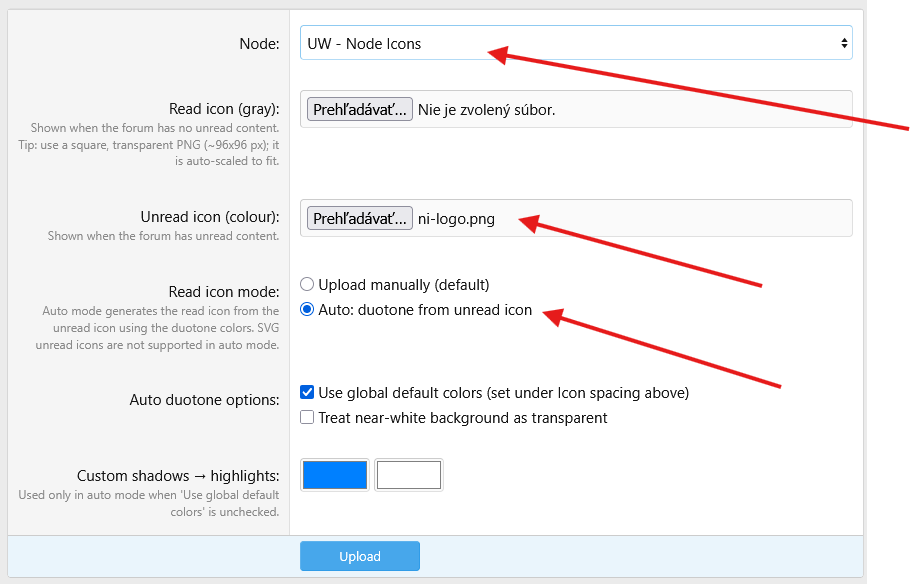
Task: Click hint 'Shown when the forum has unread content.'
Action: 163,236
